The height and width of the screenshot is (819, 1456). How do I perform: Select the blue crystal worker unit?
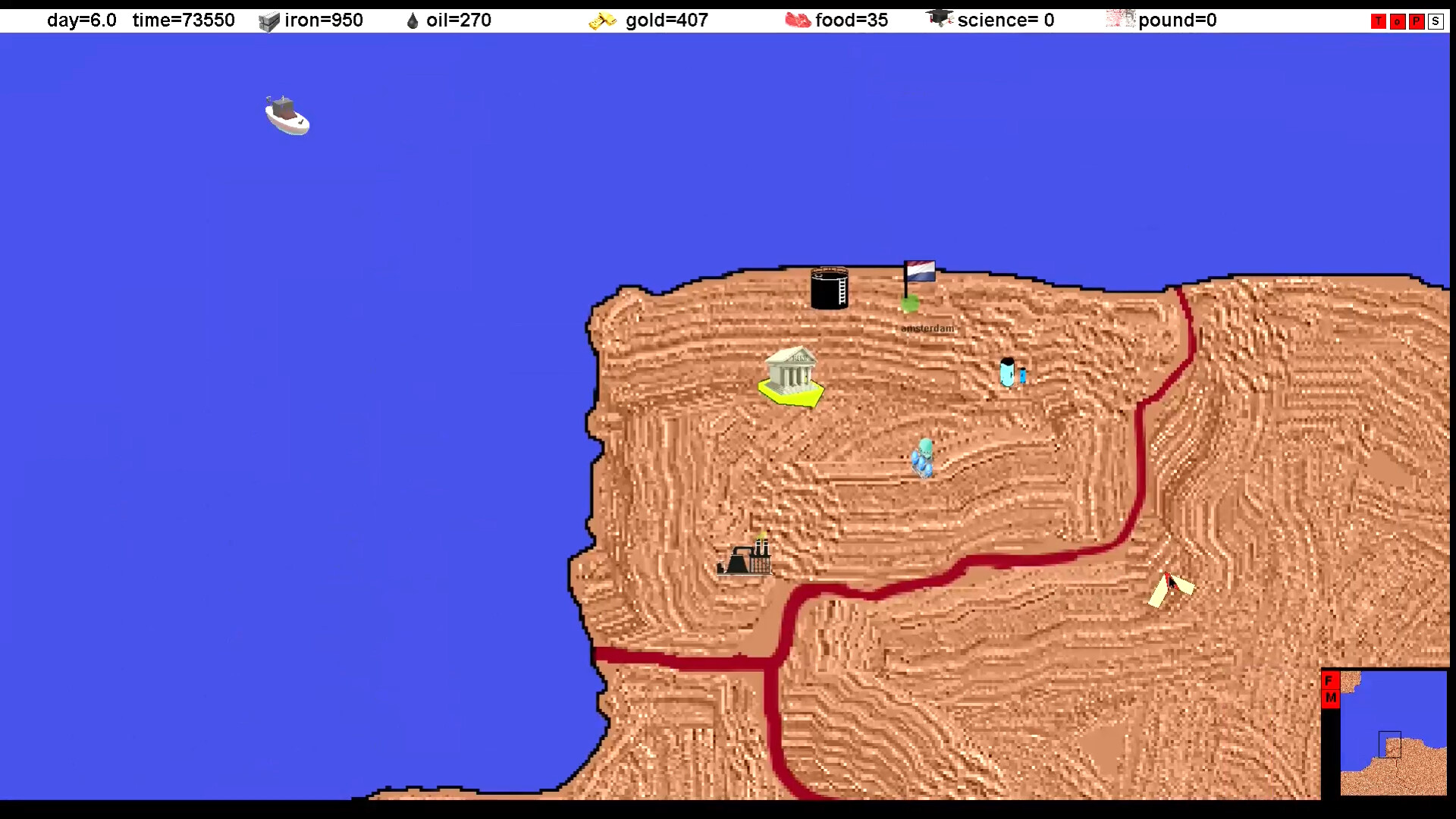click(x=923, y=458)
